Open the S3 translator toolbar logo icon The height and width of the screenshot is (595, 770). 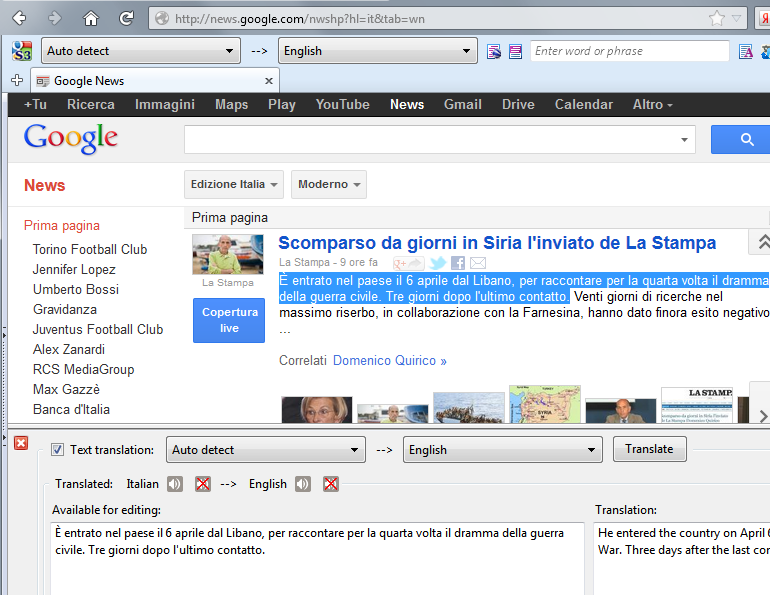coord(22,51)
